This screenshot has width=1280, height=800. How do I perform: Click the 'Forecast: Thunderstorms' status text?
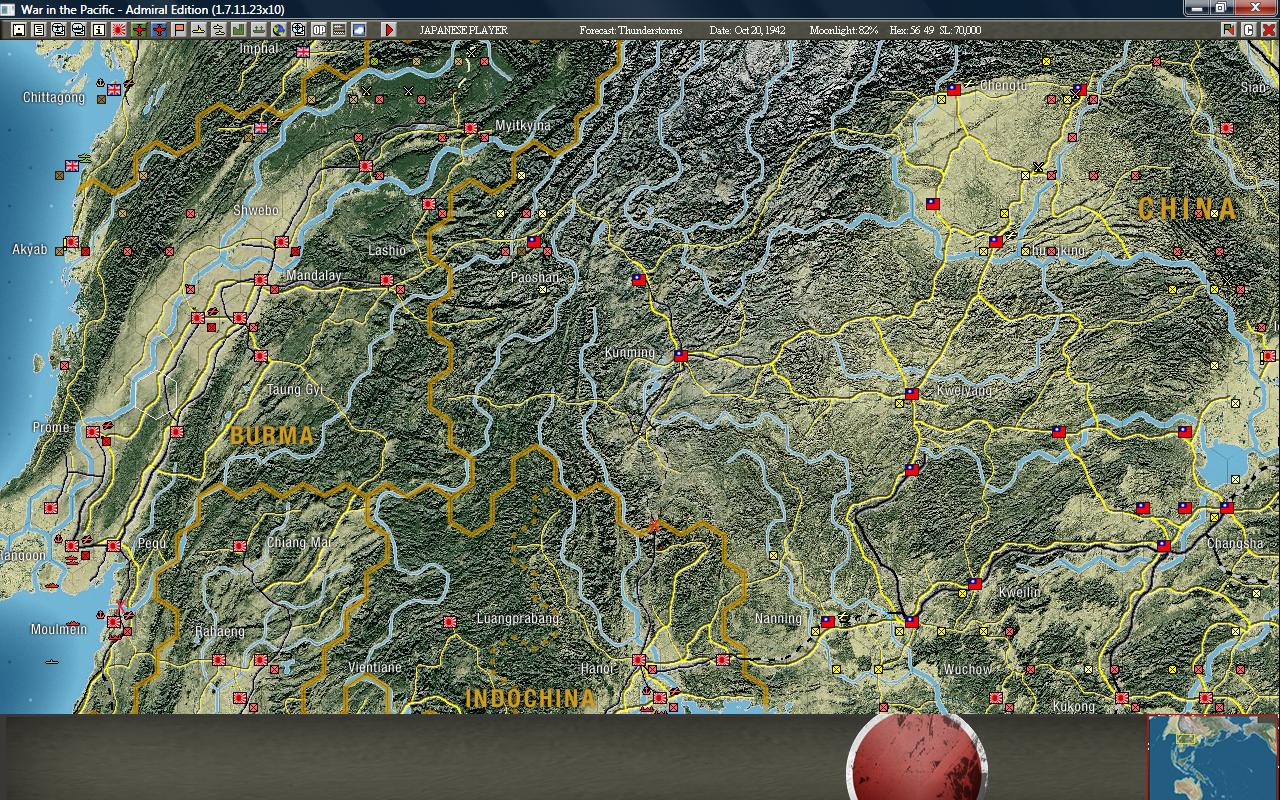point(631,30)
